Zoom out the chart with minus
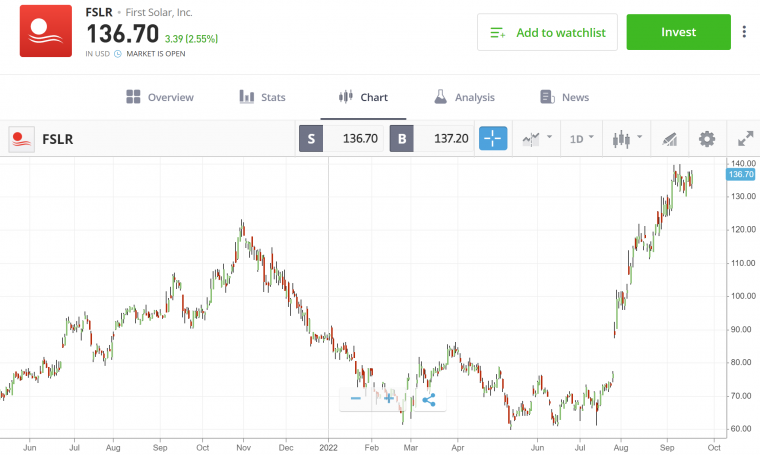The height and width of the screenshot is (455, 760). click(x=355, y=399)
